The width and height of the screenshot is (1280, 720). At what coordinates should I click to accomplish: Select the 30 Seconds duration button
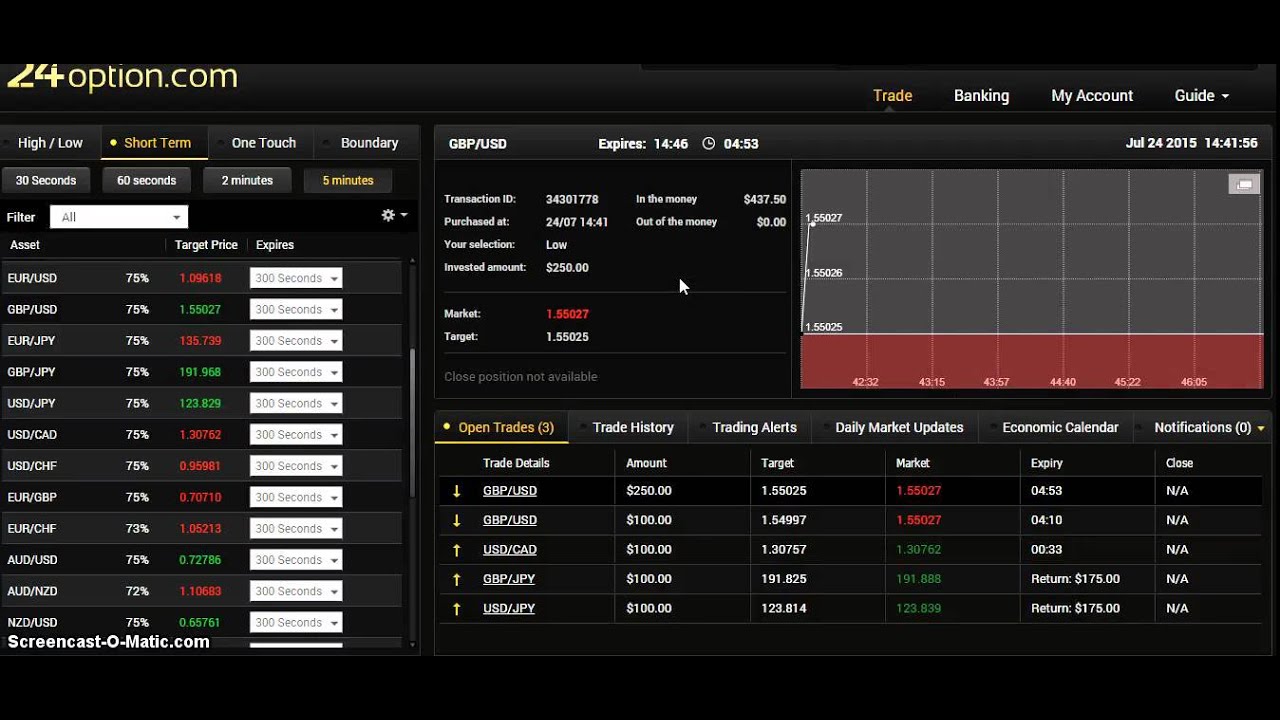tap(46, 181)
